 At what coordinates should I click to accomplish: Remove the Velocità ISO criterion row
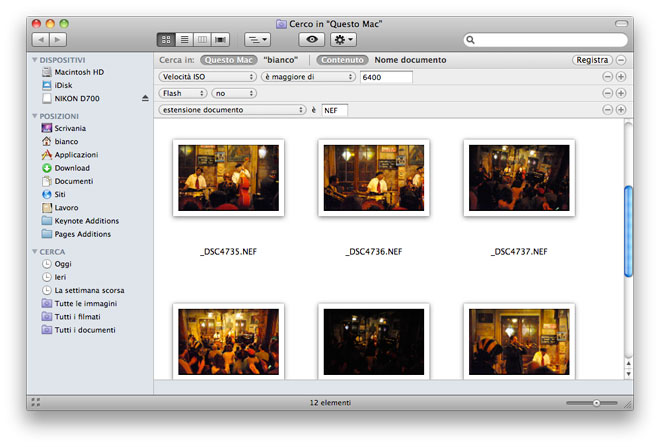[607, 77]
